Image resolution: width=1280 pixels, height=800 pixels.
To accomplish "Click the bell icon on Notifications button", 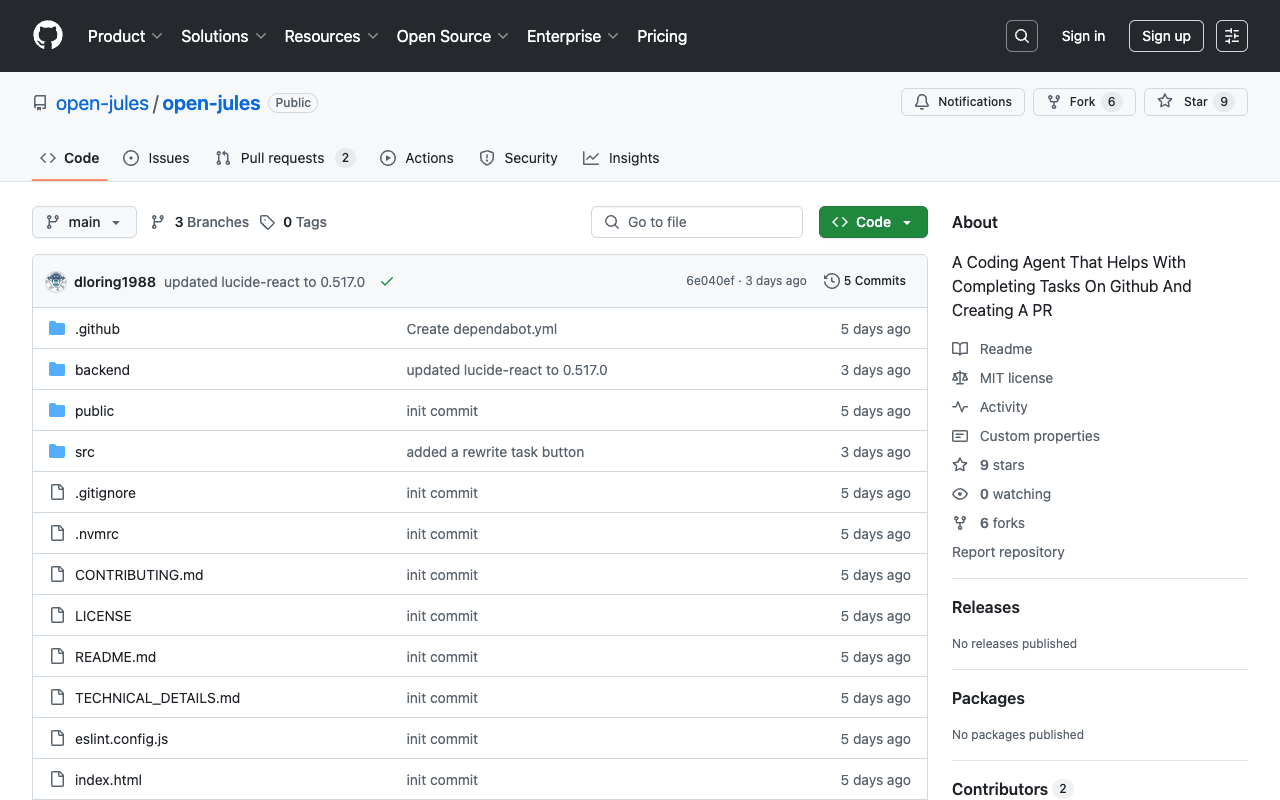I will 921,101.
